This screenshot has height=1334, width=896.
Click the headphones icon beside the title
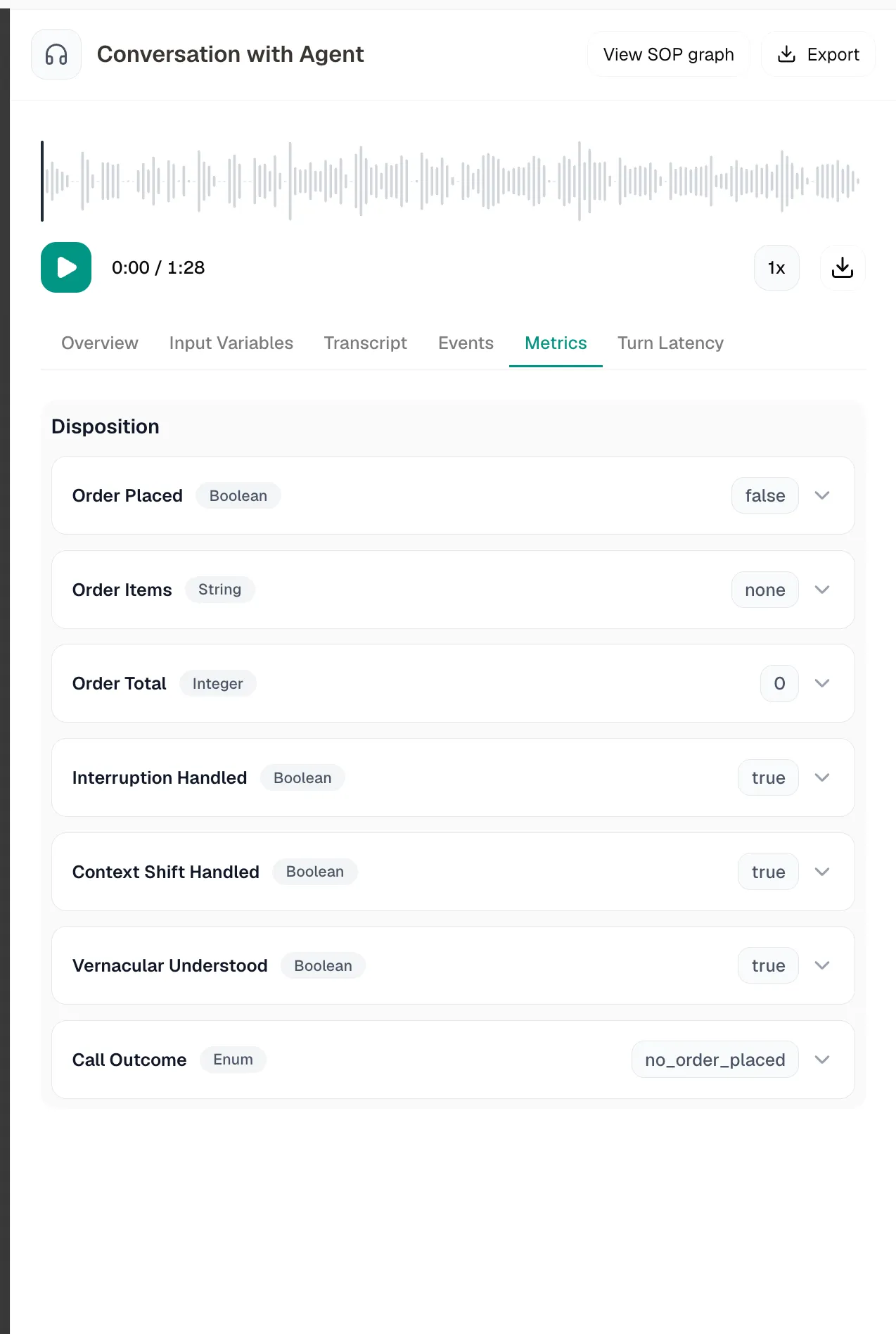point(56,54)
